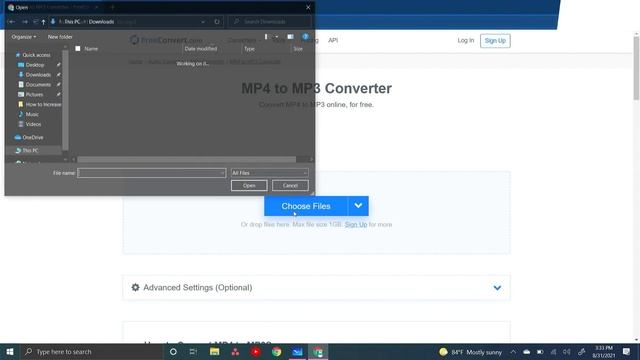Go up one folder level
640x360 pixels.
(43, 22)
